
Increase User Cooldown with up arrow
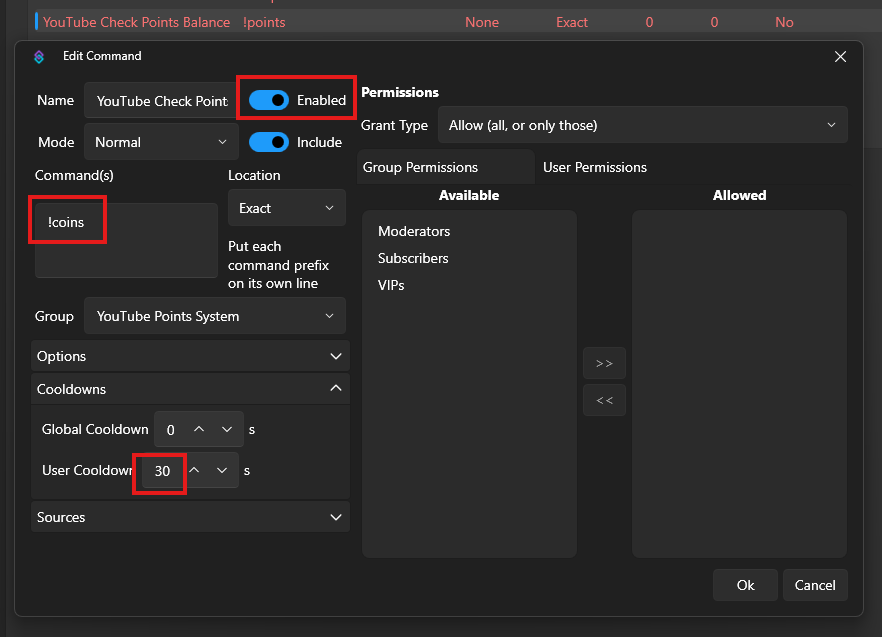[195, 470]
